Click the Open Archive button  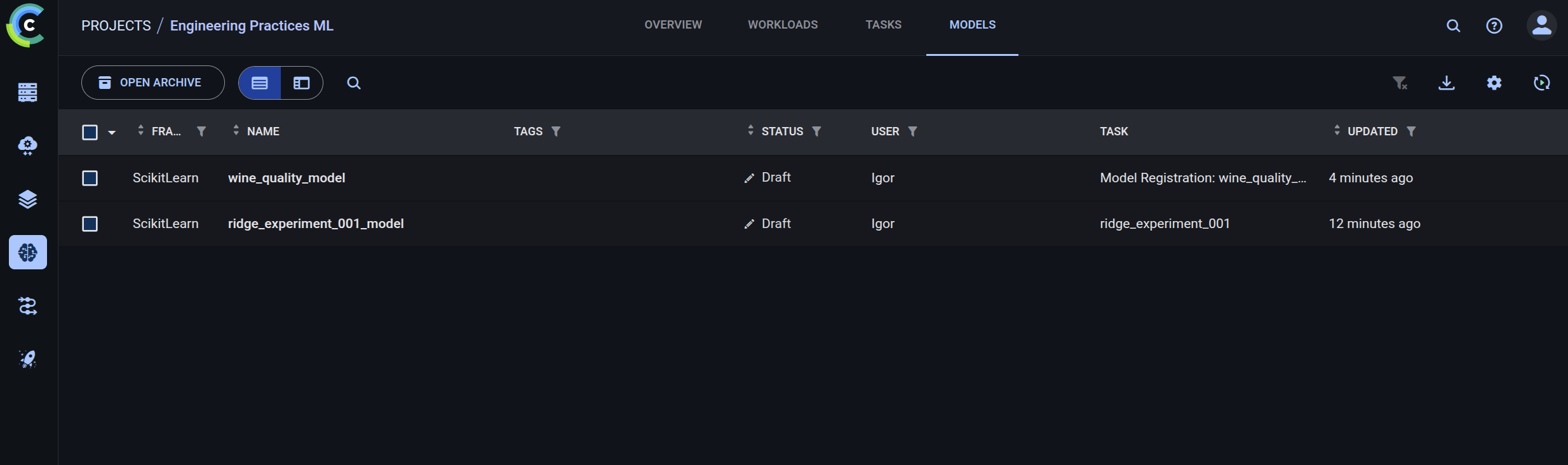pos(152,83)
